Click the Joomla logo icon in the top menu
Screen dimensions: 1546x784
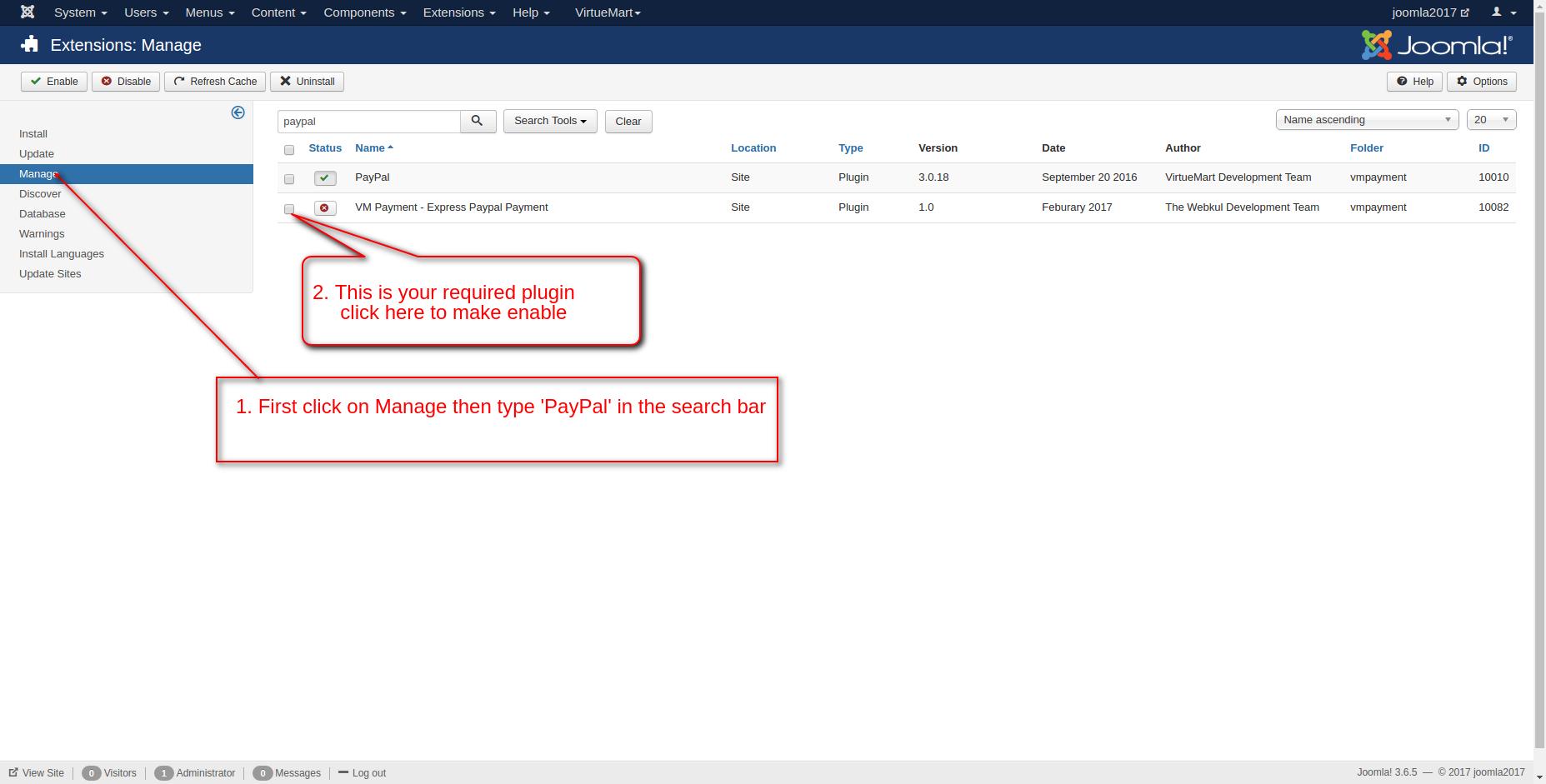pos(28,12)
